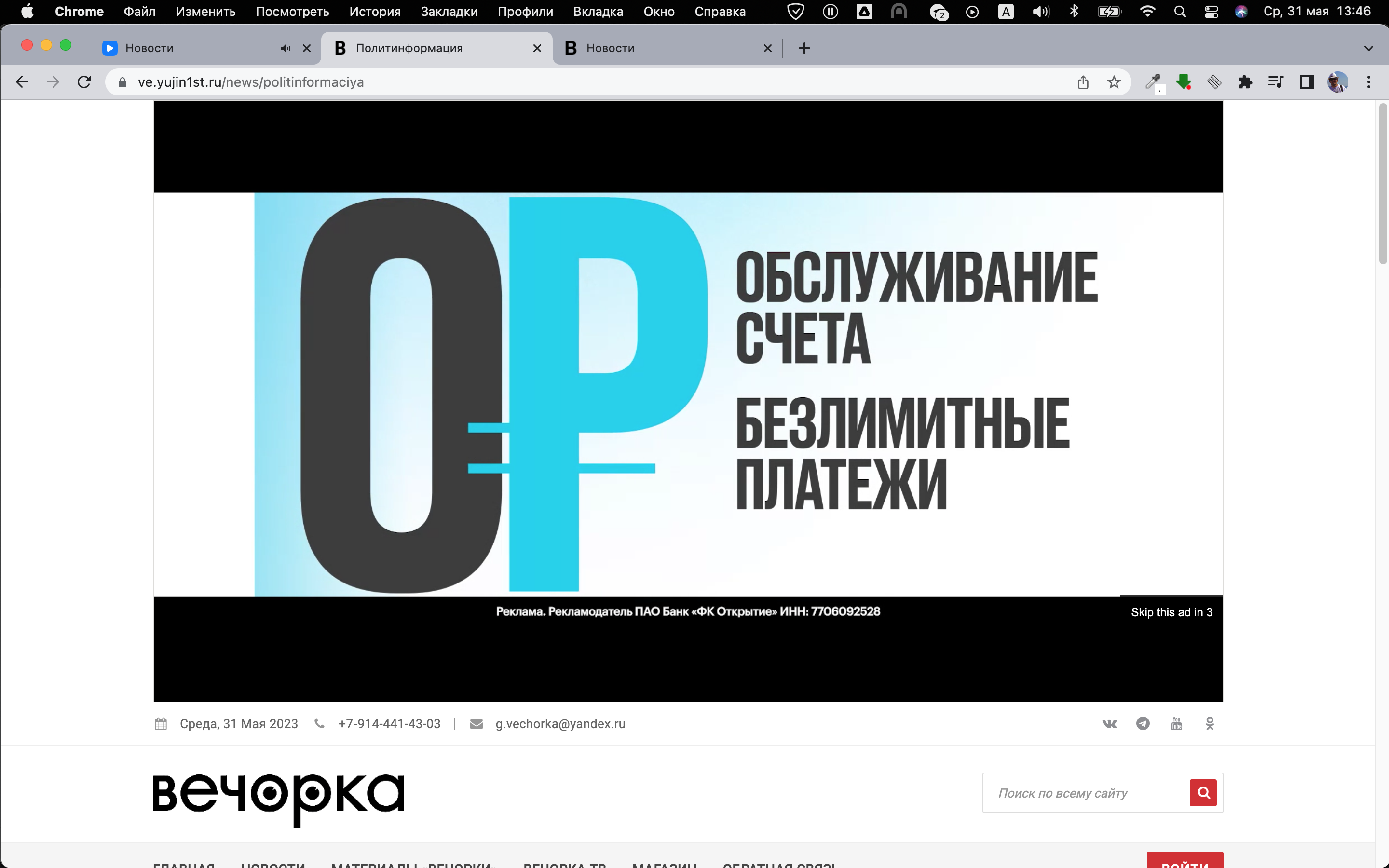1389x868 pixels.
Task: Click the share page icon in address bar
Action: pos(1082,82)
